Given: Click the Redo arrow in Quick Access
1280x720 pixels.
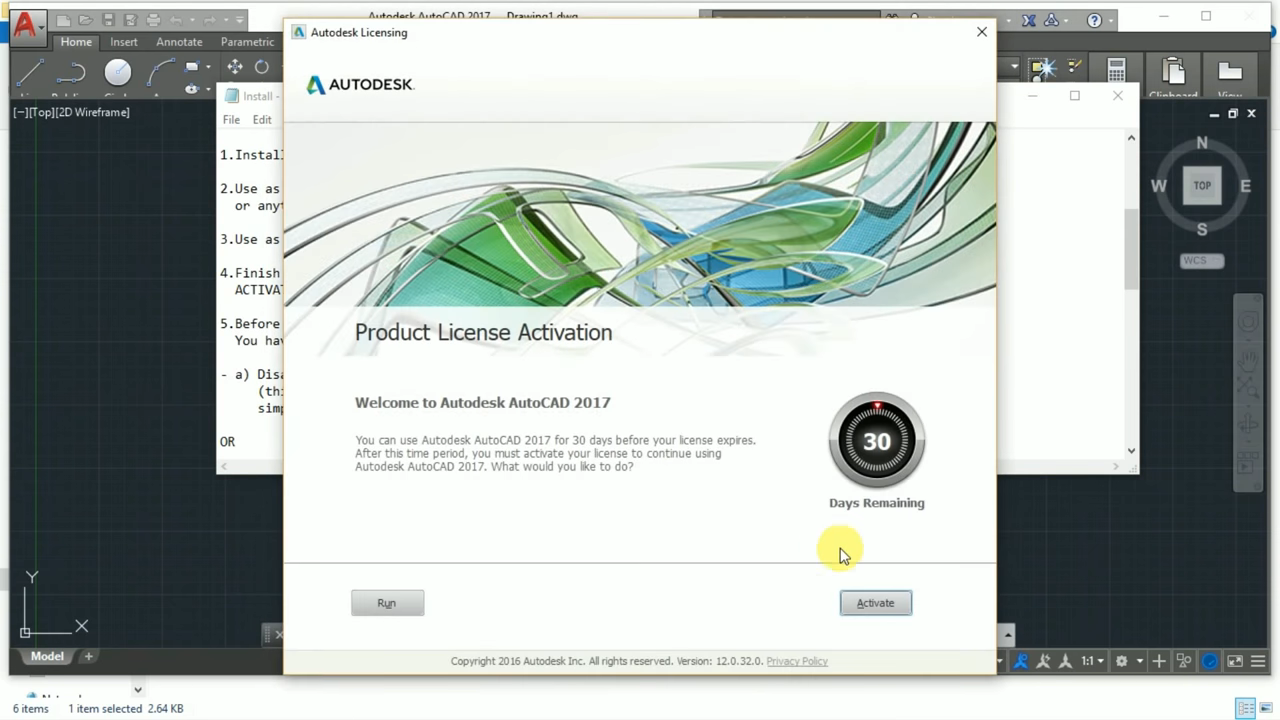Looking at the screenshot, I should (210, 20).
